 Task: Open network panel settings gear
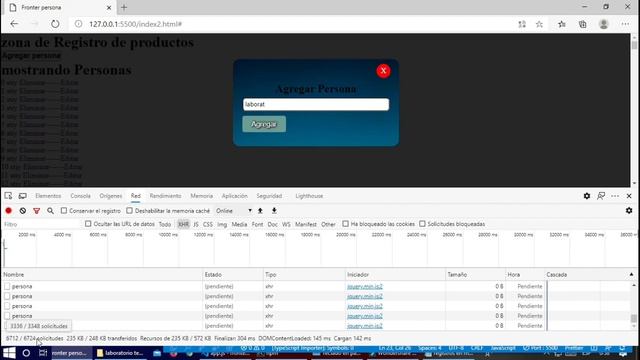[629, 211]
